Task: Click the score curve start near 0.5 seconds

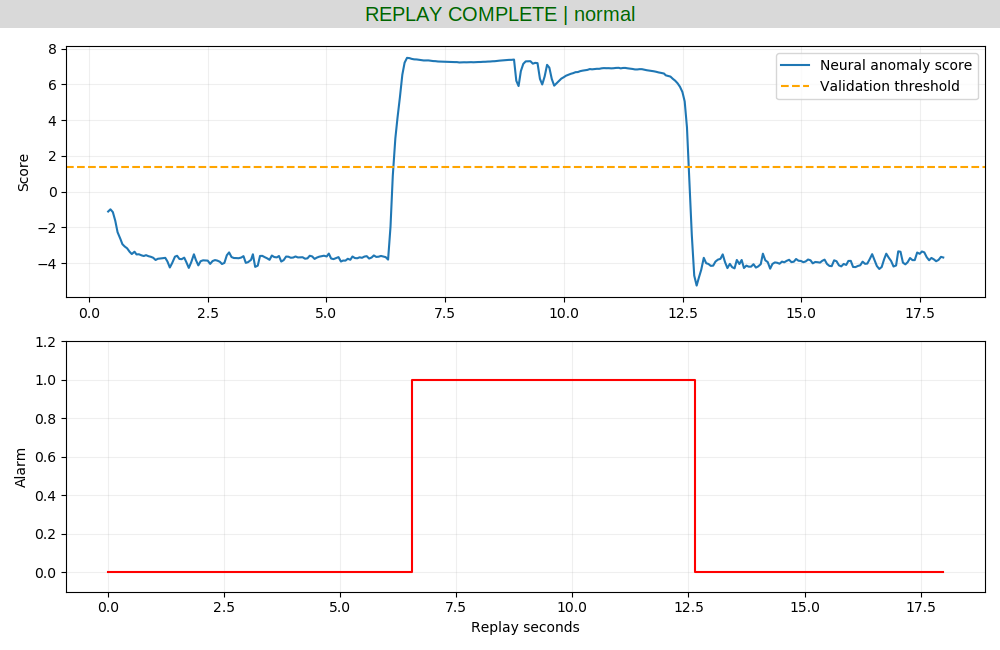Action: (110, 210)
